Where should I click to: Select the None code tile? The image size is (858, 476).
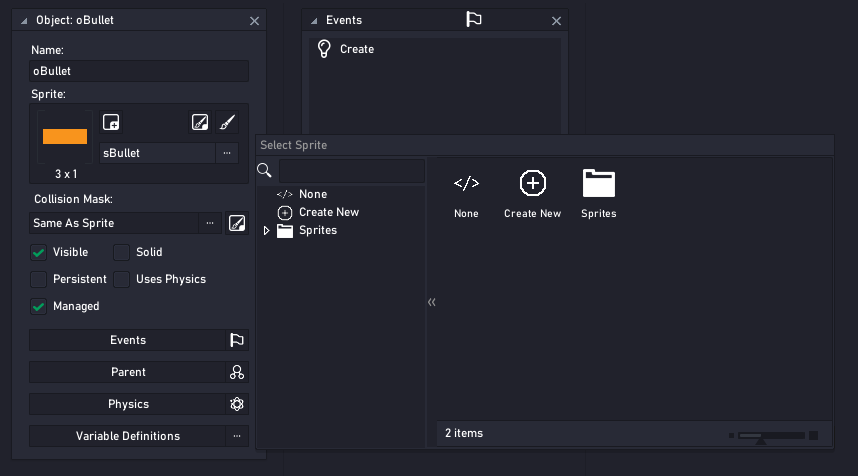[466, 193]
